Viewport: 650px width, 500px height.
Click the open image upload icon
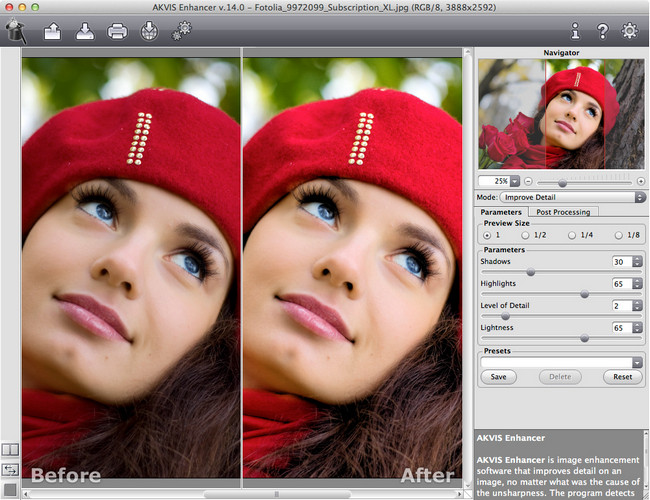pos(52,32)
